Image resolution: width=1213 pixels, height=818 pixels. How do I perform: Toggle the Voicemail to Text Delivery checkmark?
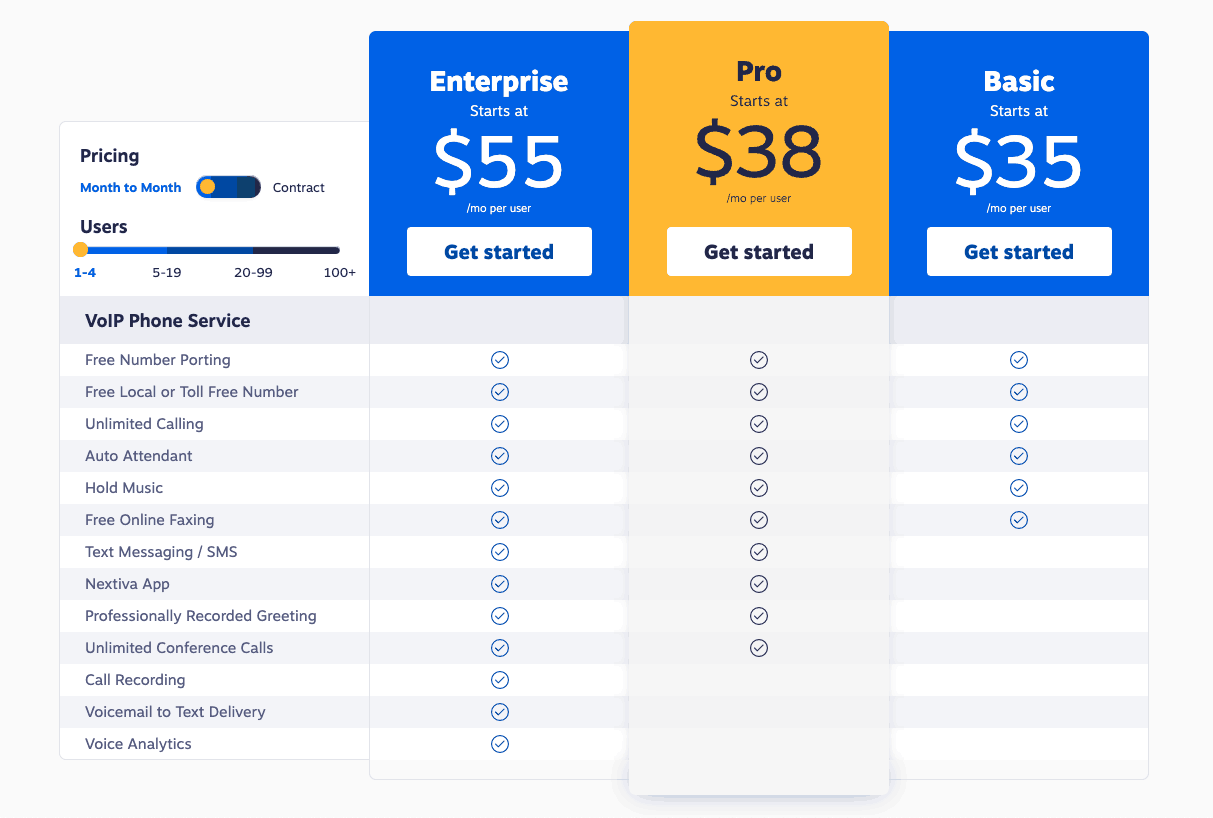[499, 711]
